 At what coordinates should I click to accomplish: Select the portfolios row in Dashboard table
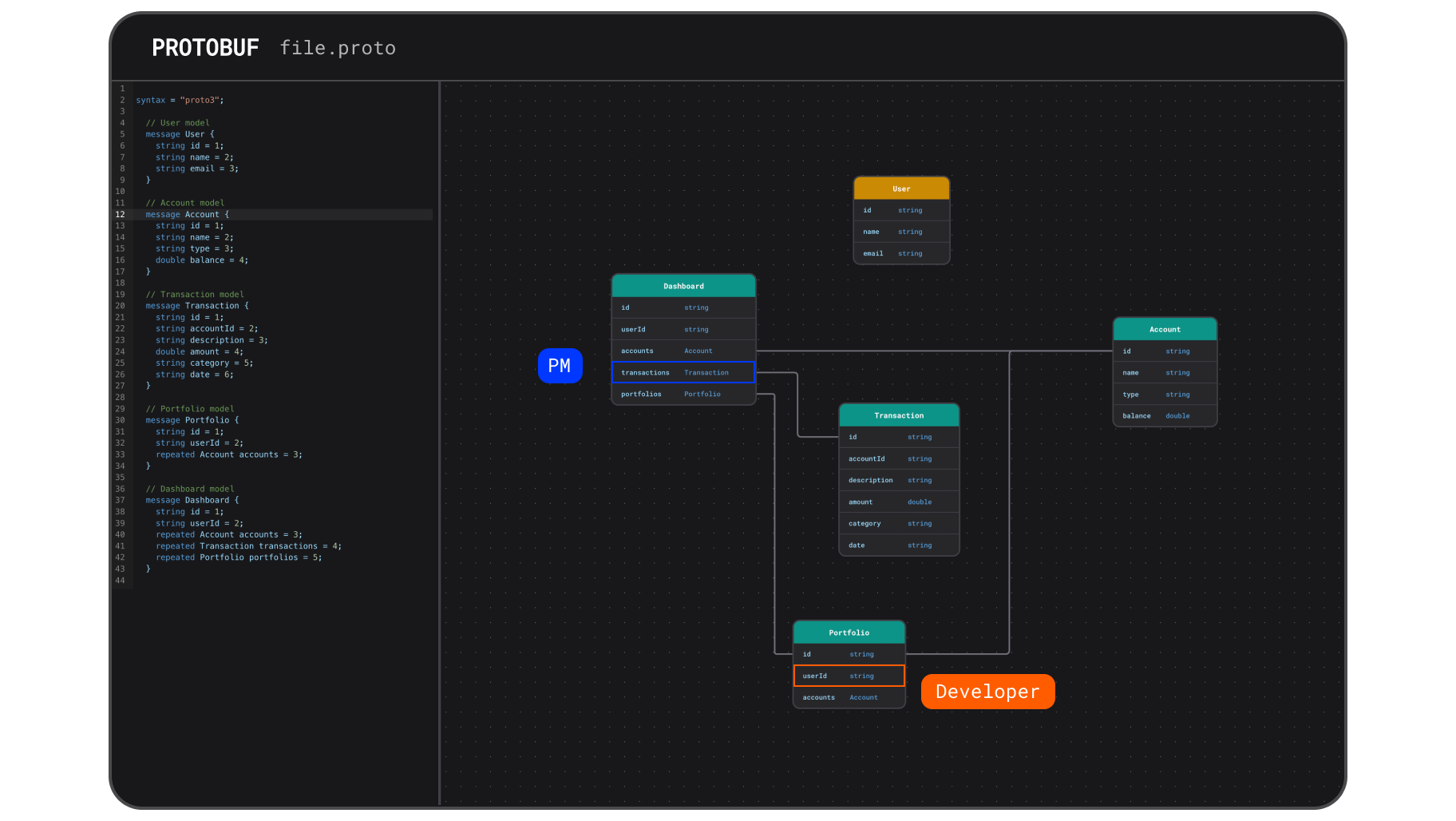point(683,394)
